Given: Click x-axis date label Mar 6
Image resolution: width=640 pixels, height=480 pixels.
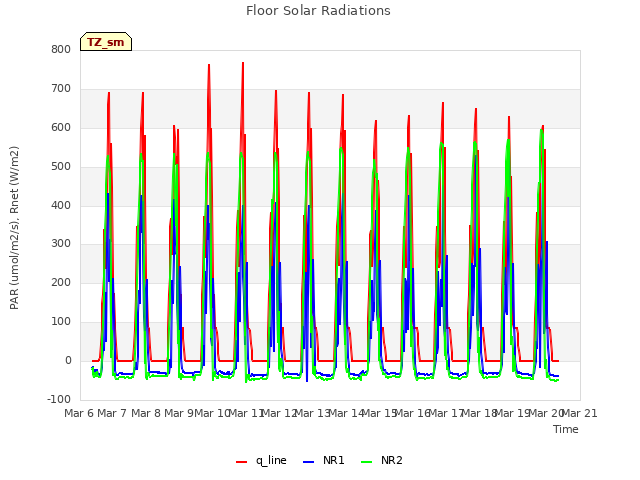Looking at the screenshot, I should [x=79, y=413].
